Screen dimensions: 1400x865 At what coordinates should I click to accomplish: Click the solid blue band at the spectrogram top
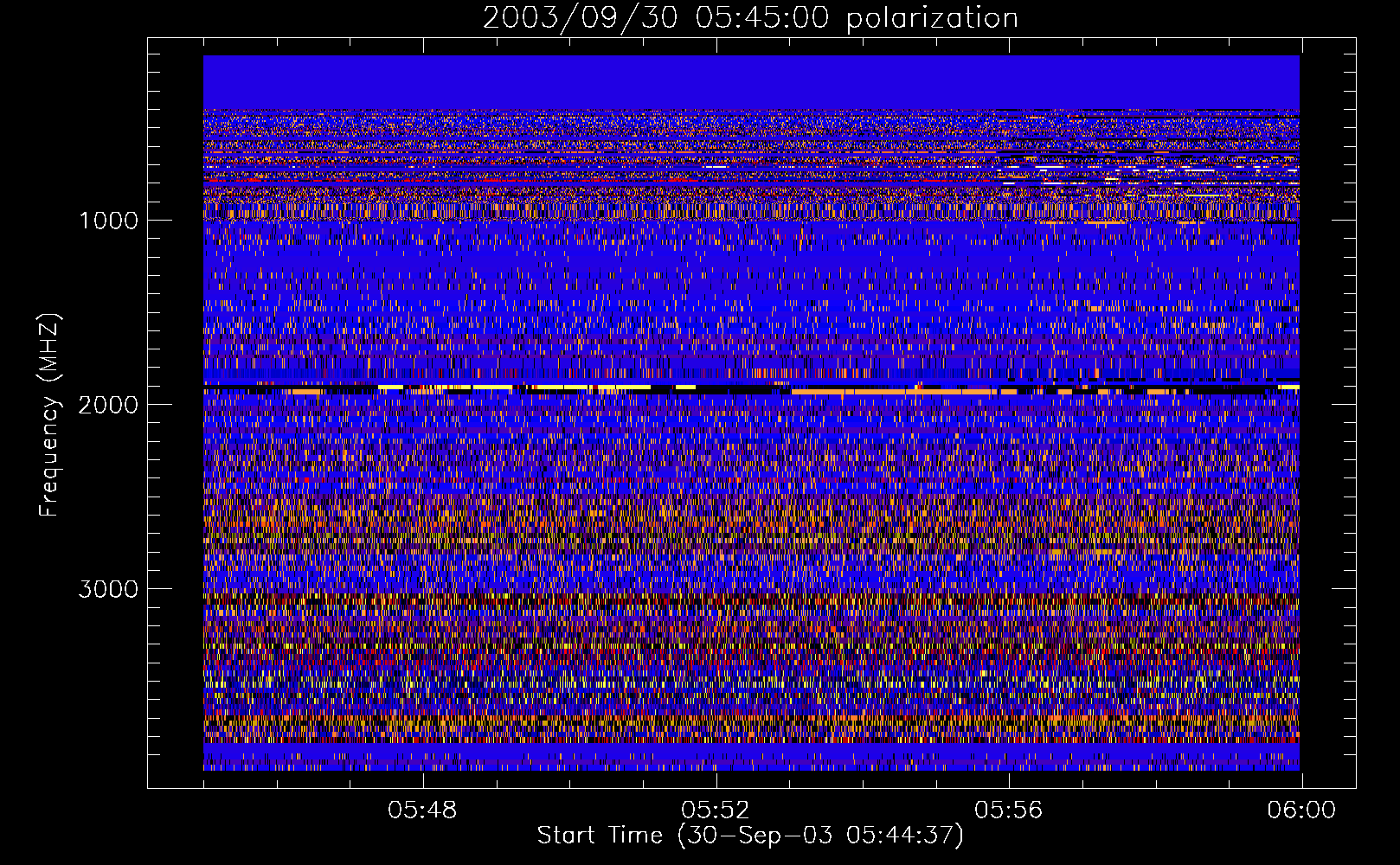751,82
